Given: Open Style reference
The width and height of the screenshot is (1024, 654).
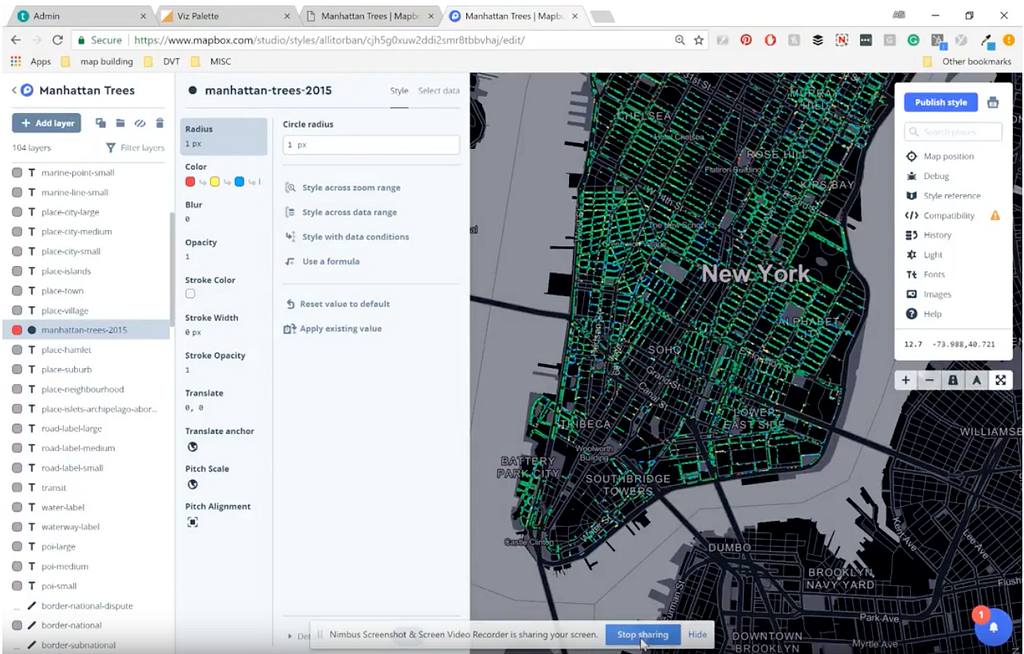Looking at the screenshot, I should pyautogui.click(x=944, y=195).
